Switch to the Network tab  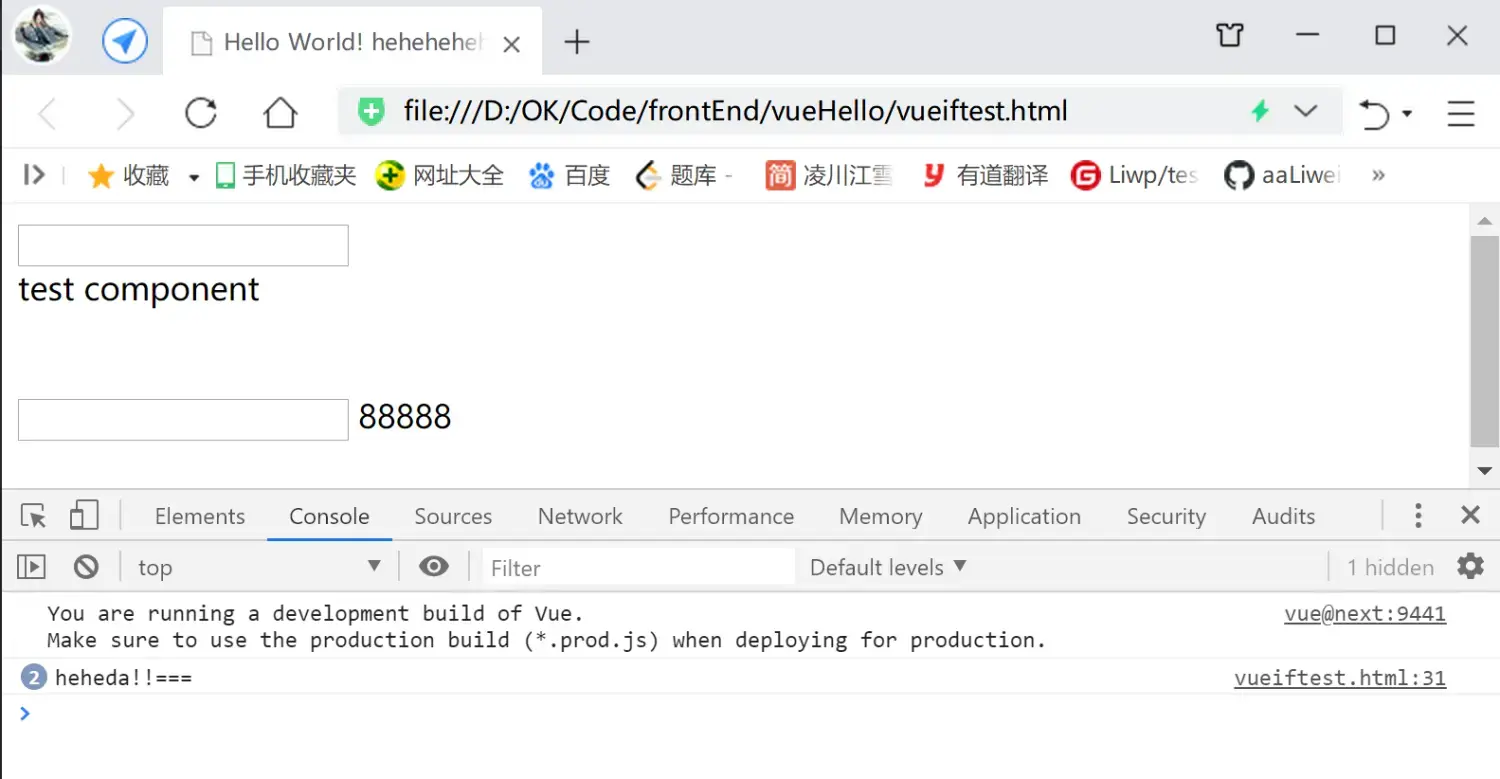(580, 516)
